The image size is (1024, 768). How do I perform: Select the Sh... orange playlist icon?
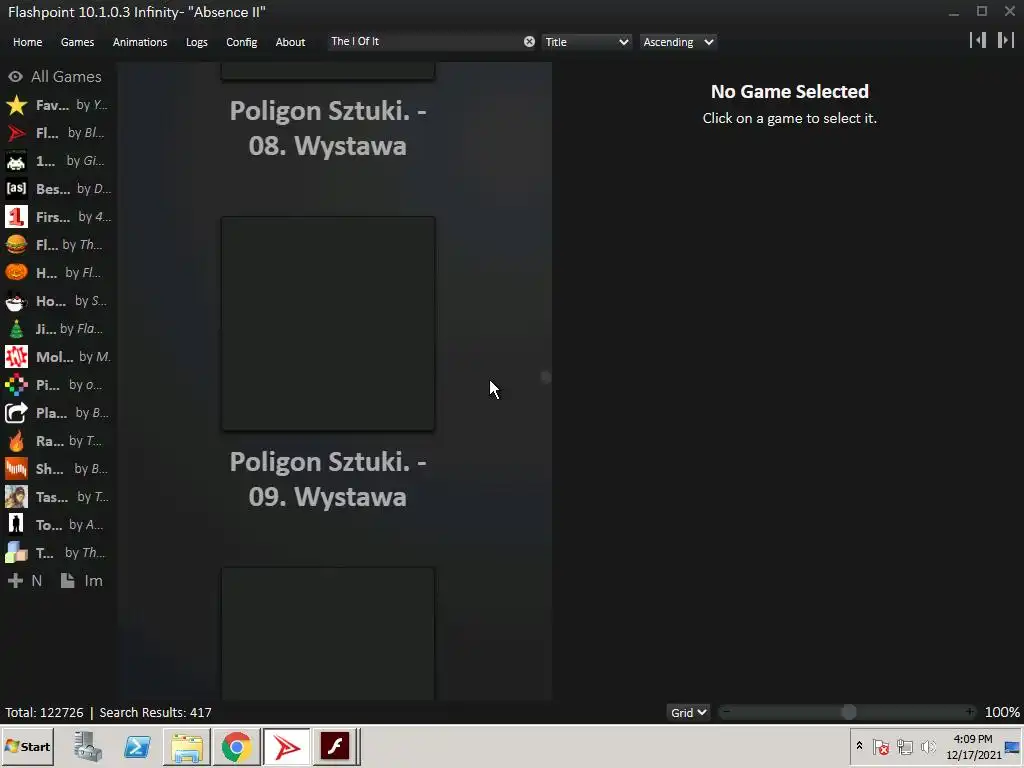[x=16, y=469]
